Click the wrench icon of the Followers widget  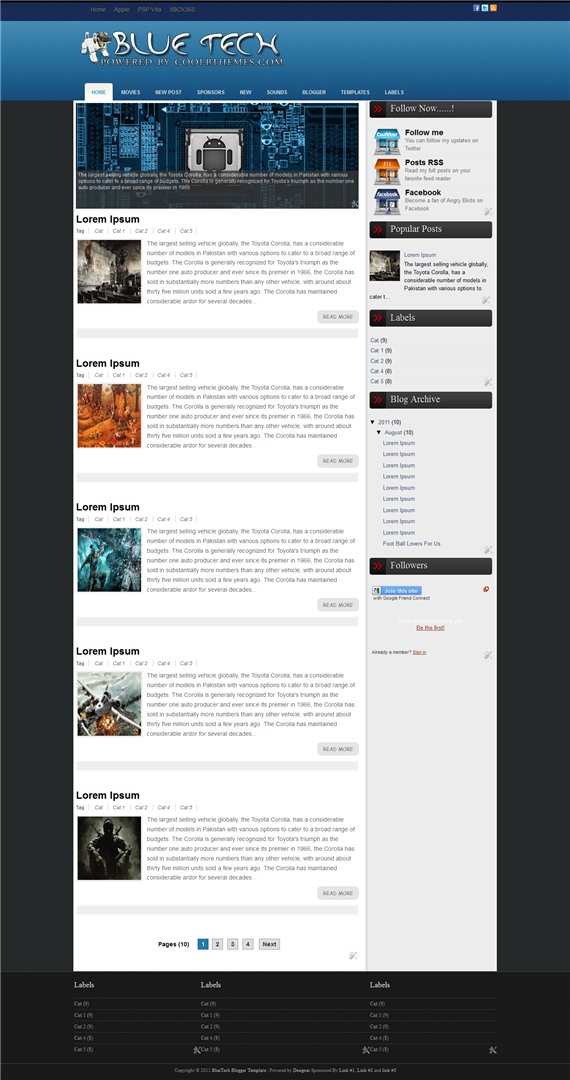[x=487, y=654]
